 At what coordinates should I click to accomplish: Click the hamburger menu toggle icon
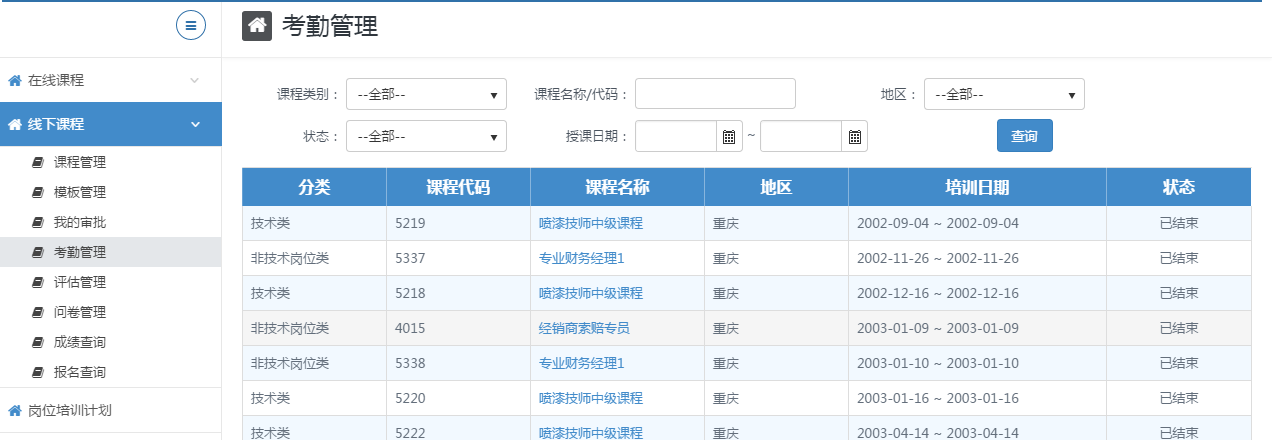(x=190, y=26)
